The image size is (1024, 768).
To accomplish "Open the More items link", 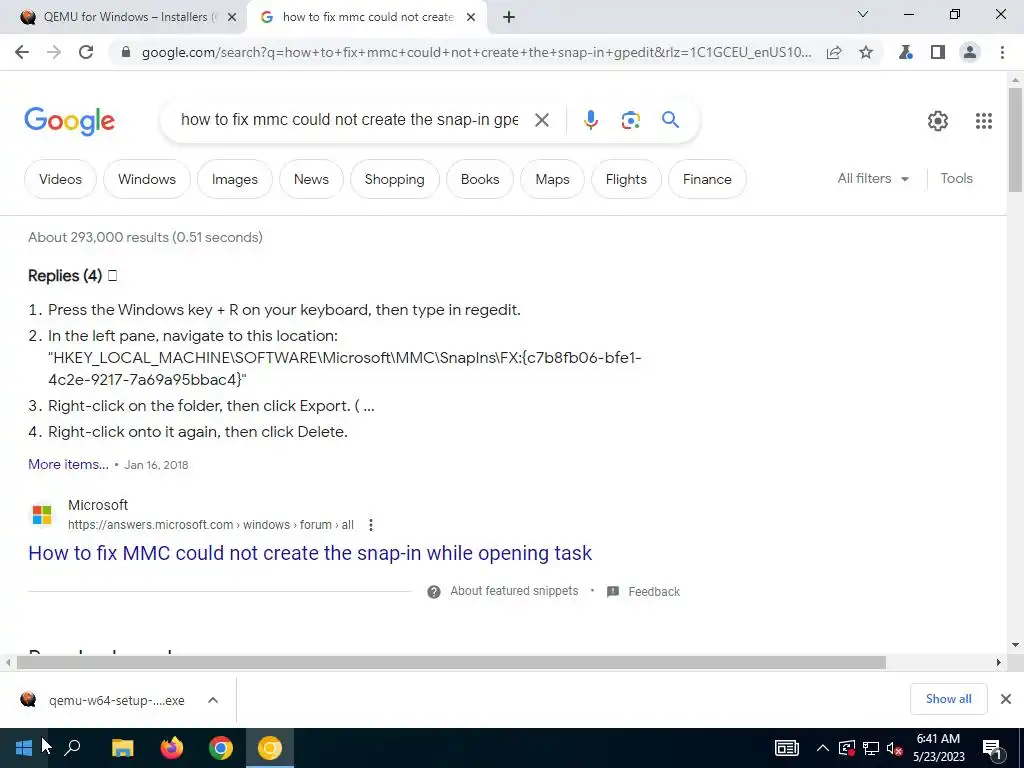I will pyautogui.click(x=68, y=464).
